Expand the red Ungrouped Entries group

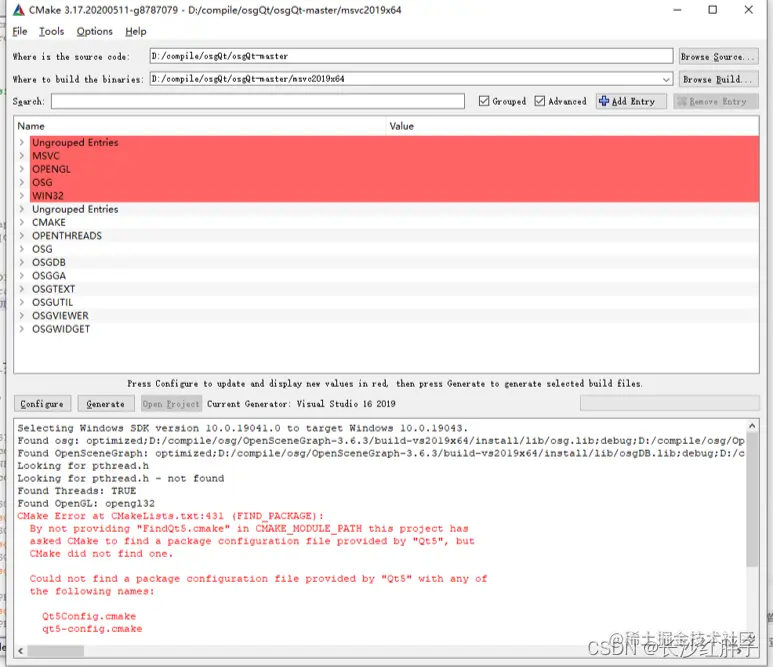22,142
